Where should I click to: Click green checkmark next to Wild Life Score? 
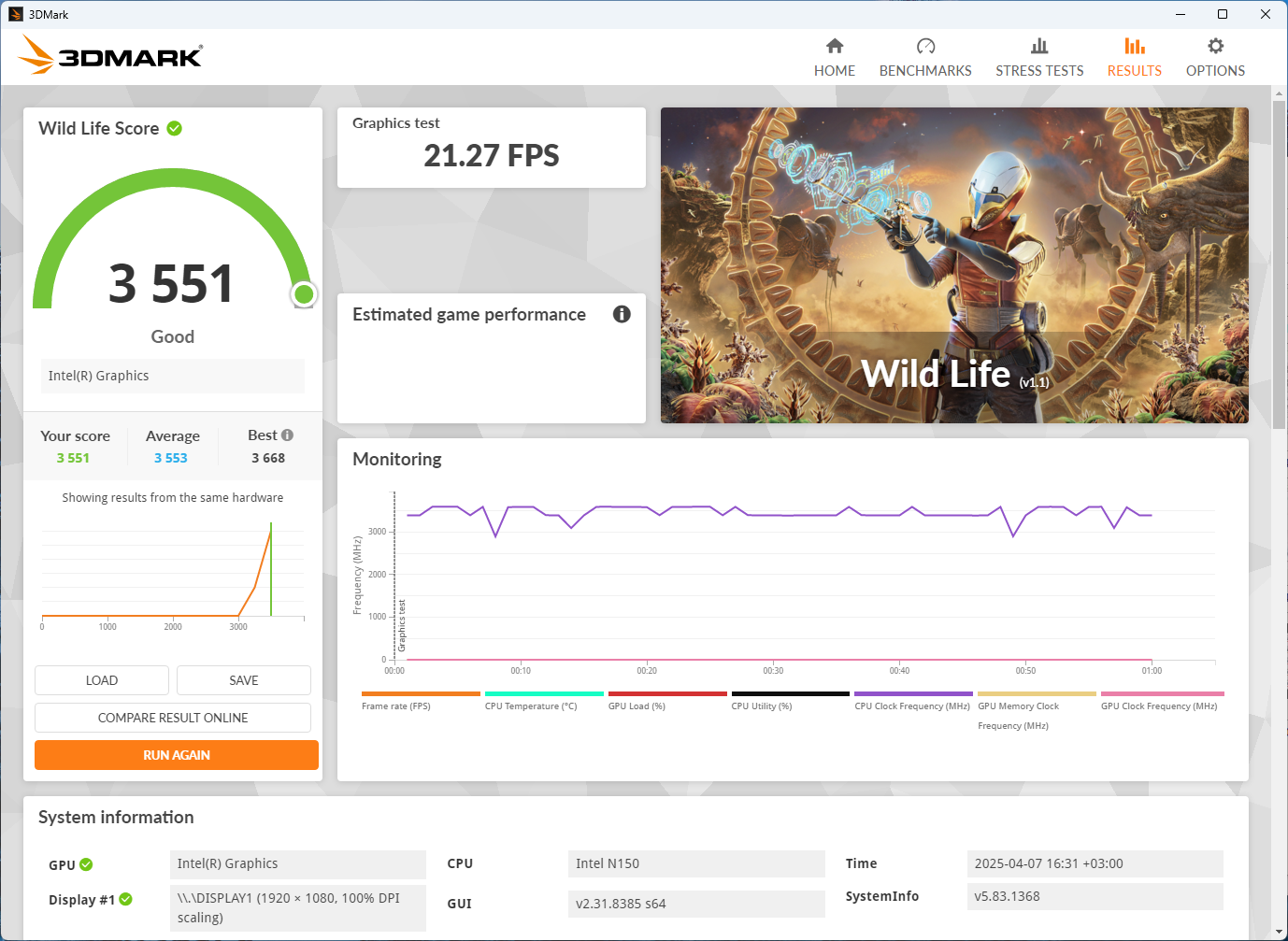(175, 128)
